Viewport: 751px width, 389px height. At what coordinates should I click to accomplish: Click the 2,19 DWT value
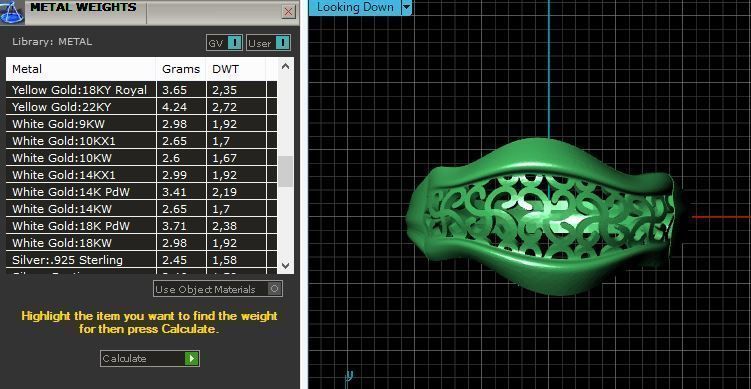tap(225, 192)
